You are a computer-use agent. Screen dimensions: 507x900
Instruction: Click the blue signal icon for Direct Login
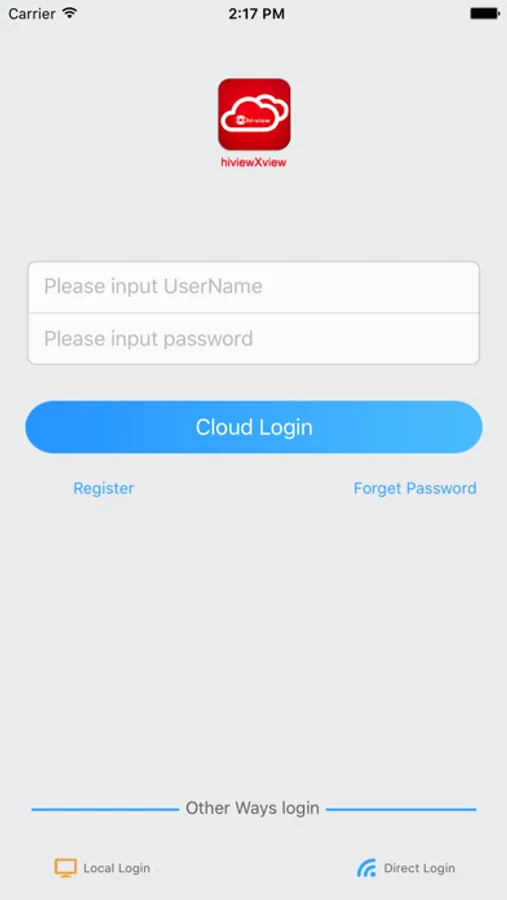pos(366,868)
